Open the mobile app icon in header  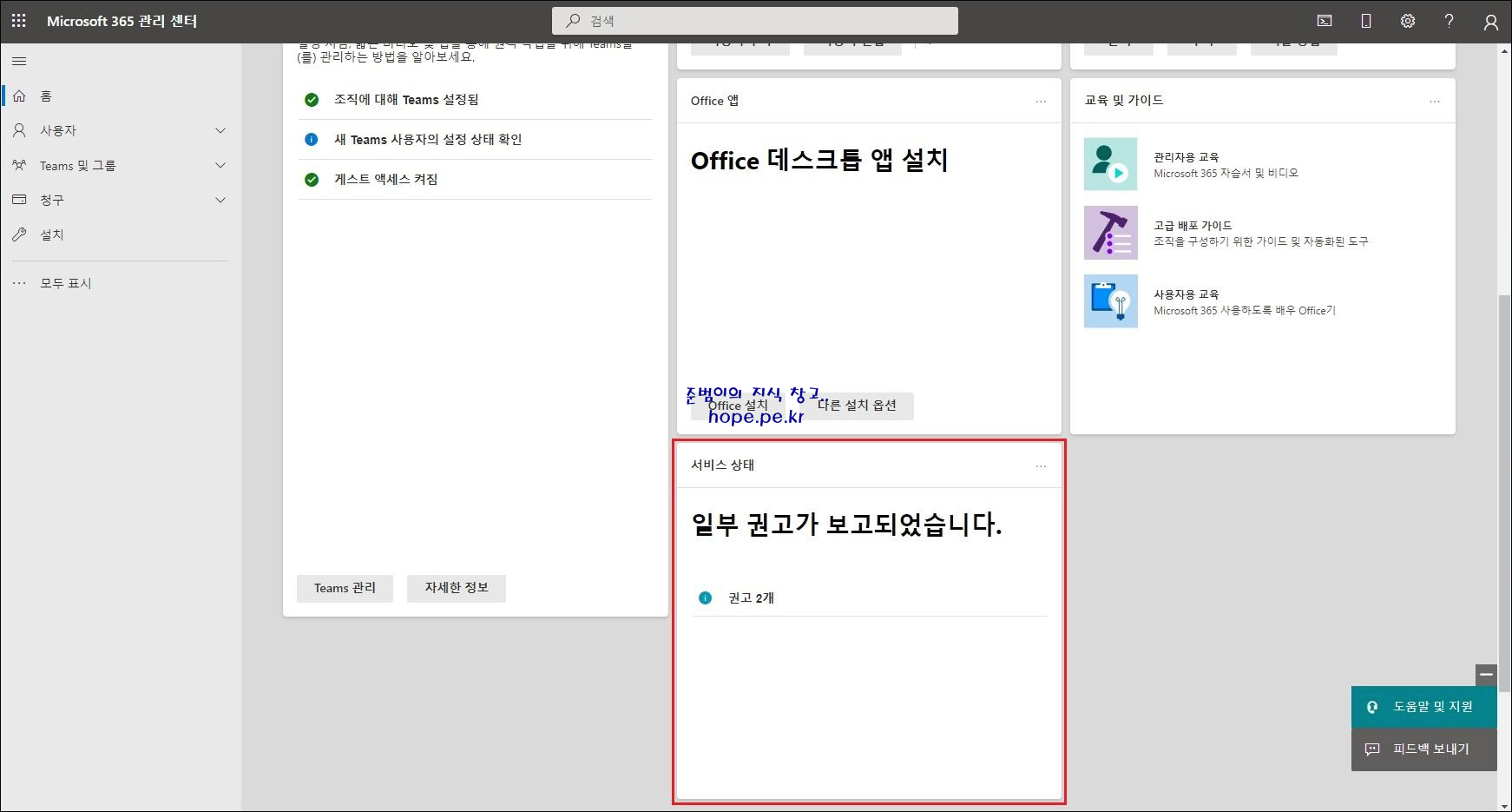coord(1366,21)
